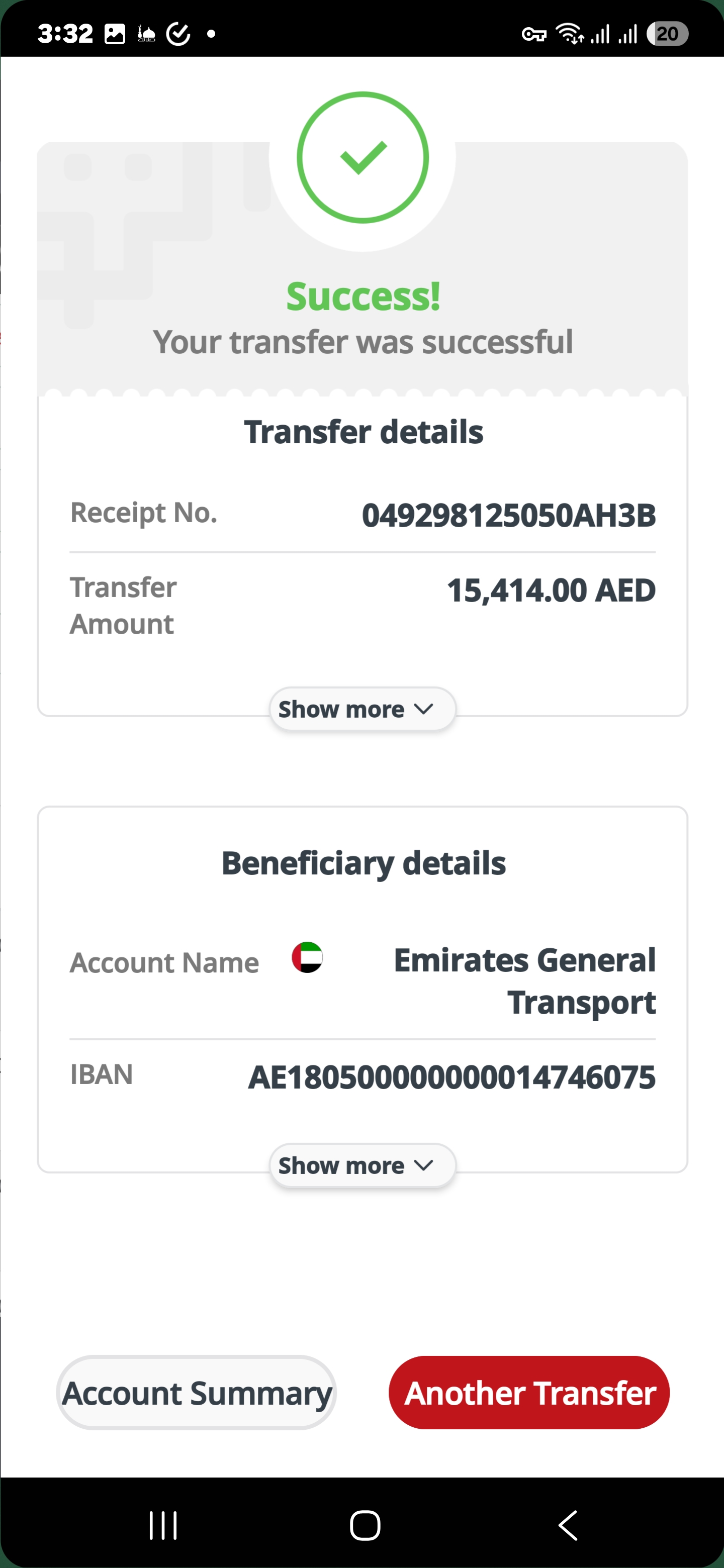
Task: Tap the UAE flag icon
Action: click(x=308, y=957)
